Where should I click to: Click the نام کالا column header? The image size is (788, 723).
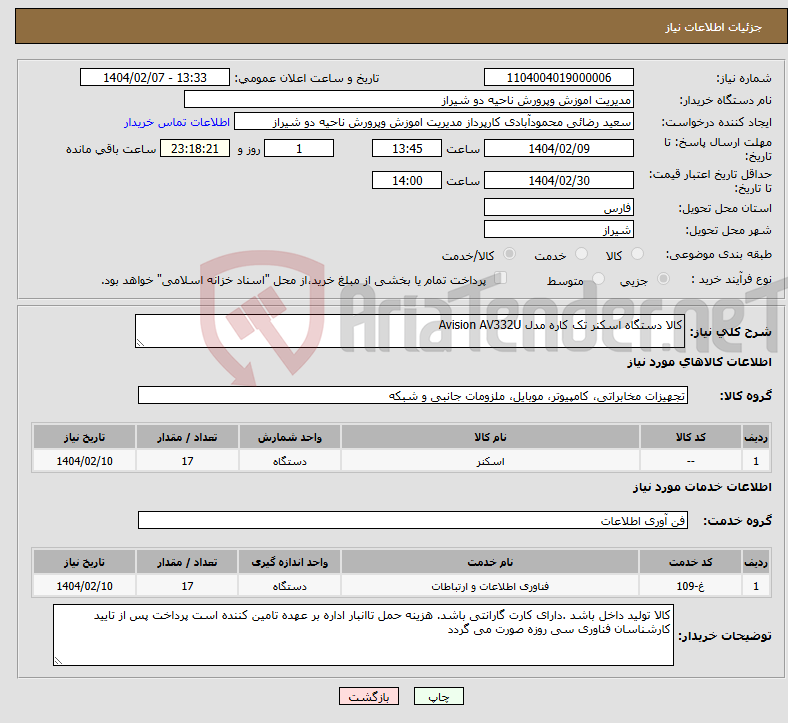[x=490, y=437]
